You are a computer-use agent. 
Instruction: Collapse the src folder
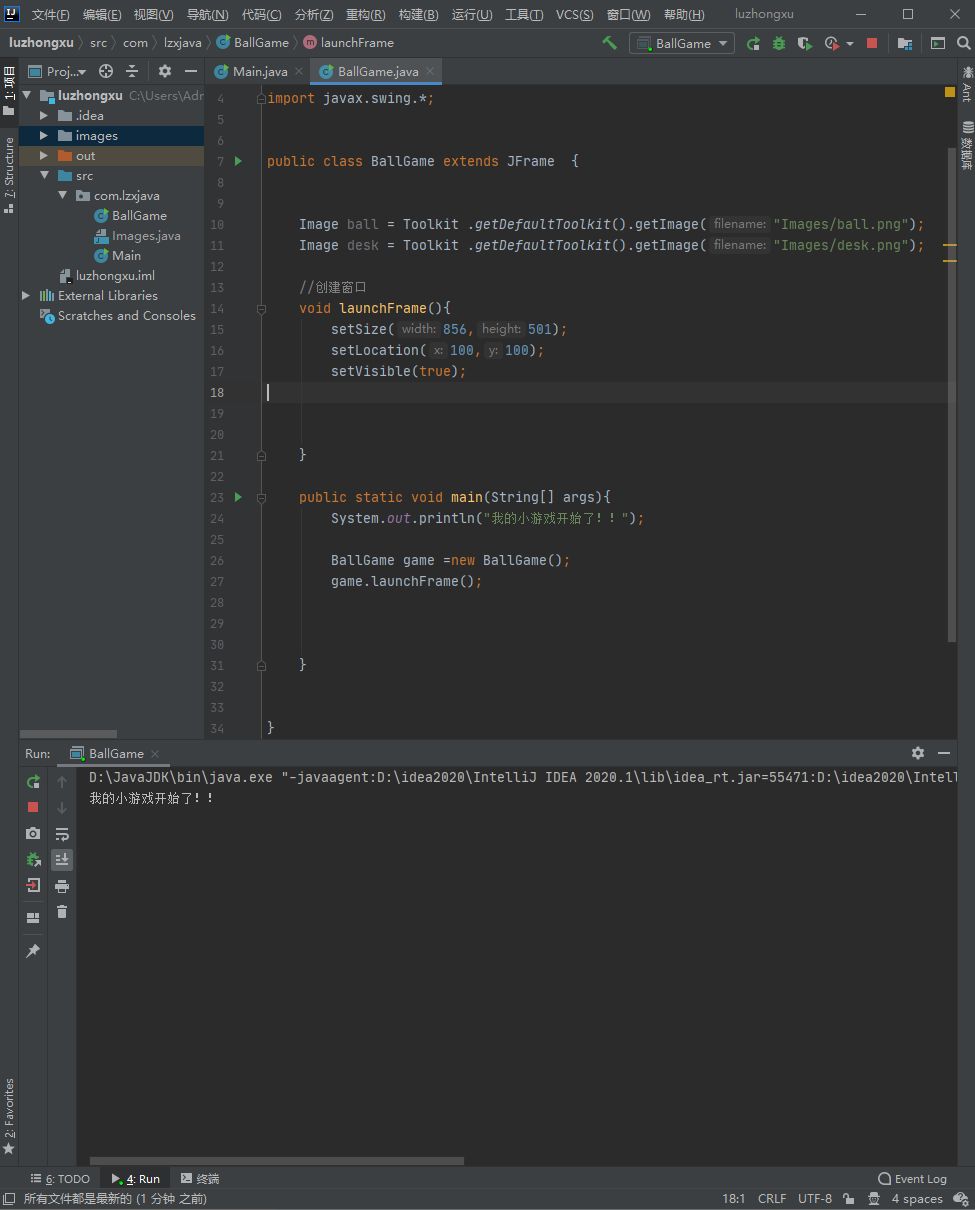point(44,176)
